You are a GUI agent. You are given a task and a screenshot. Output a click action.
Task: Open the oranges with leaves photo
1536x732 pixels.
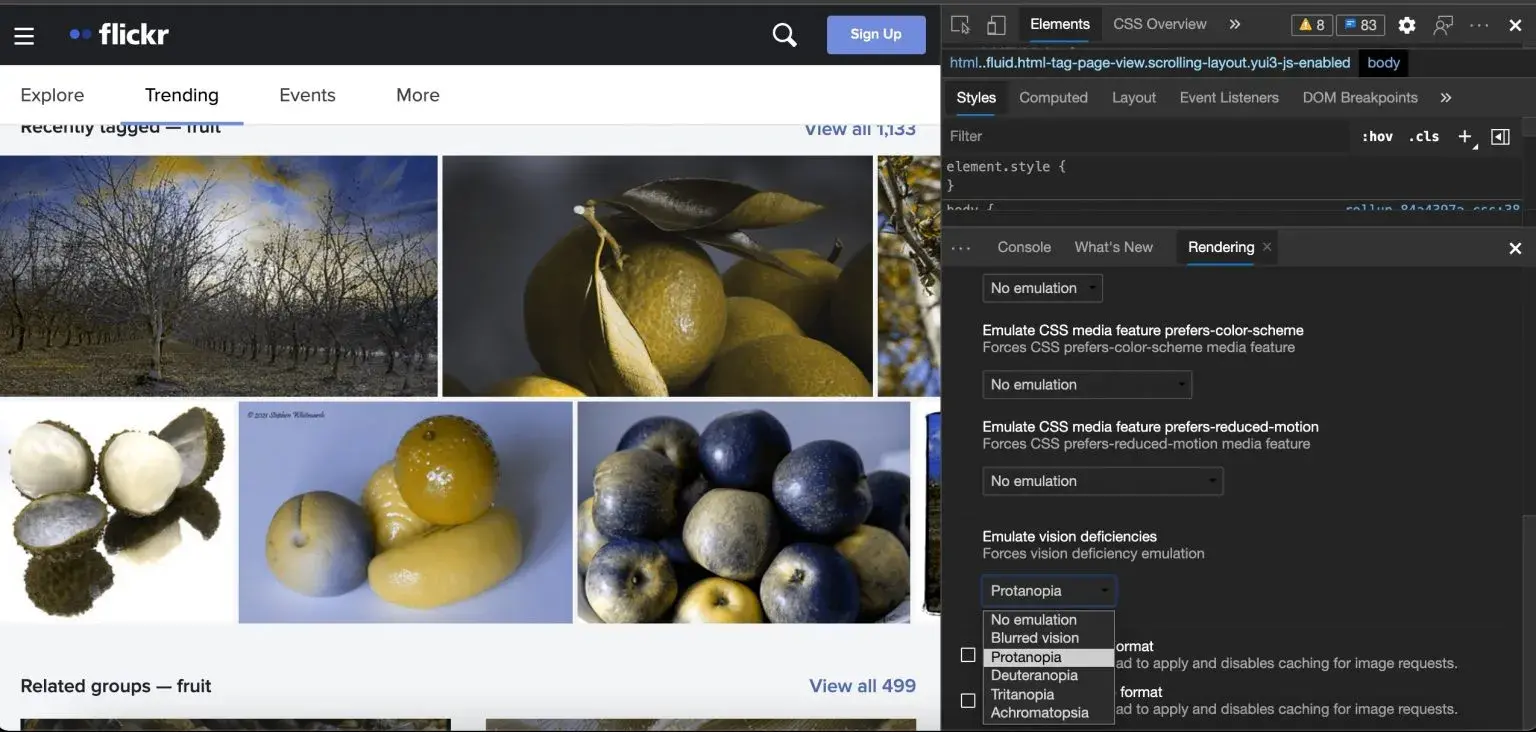(x=658, y=276)
